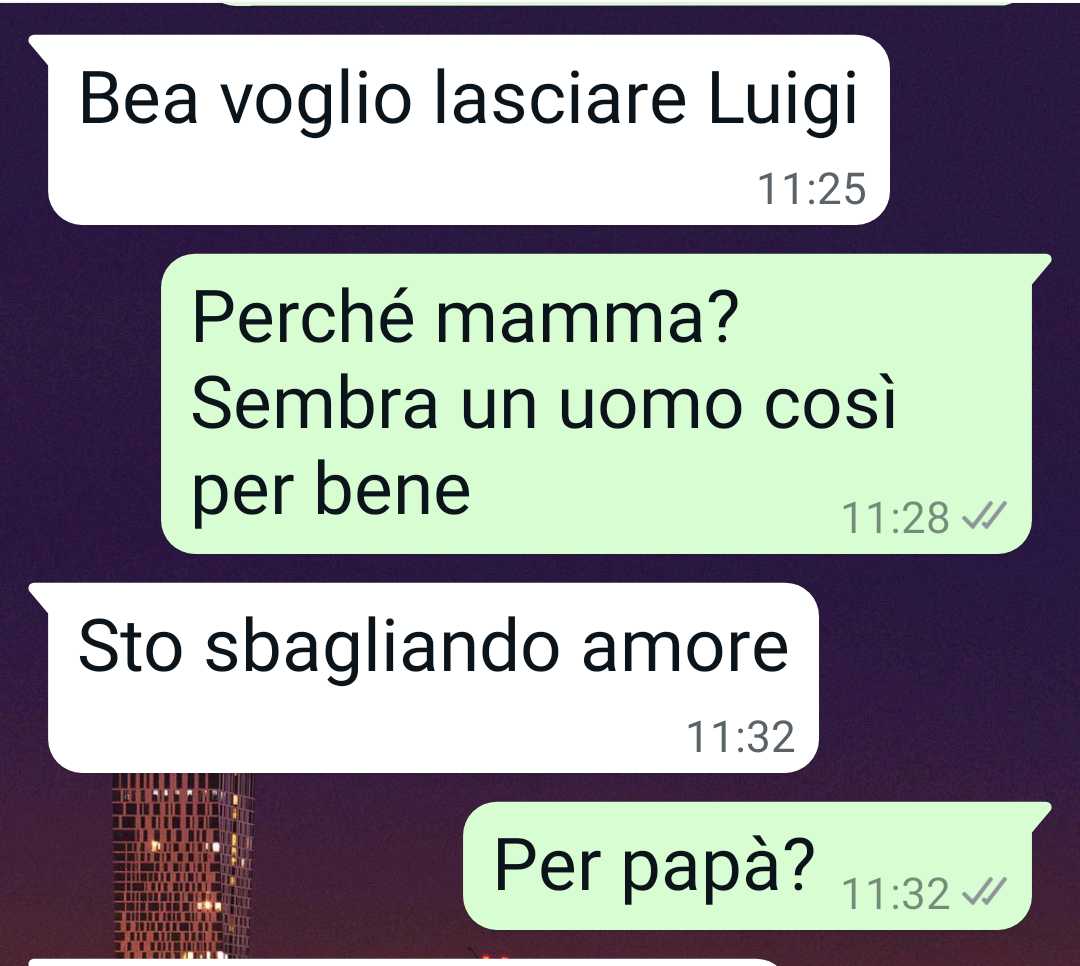1080x966 pixels.
Task: Click the bubble tail of 'Perché mamma?' message
Action: click(1041, 266)
